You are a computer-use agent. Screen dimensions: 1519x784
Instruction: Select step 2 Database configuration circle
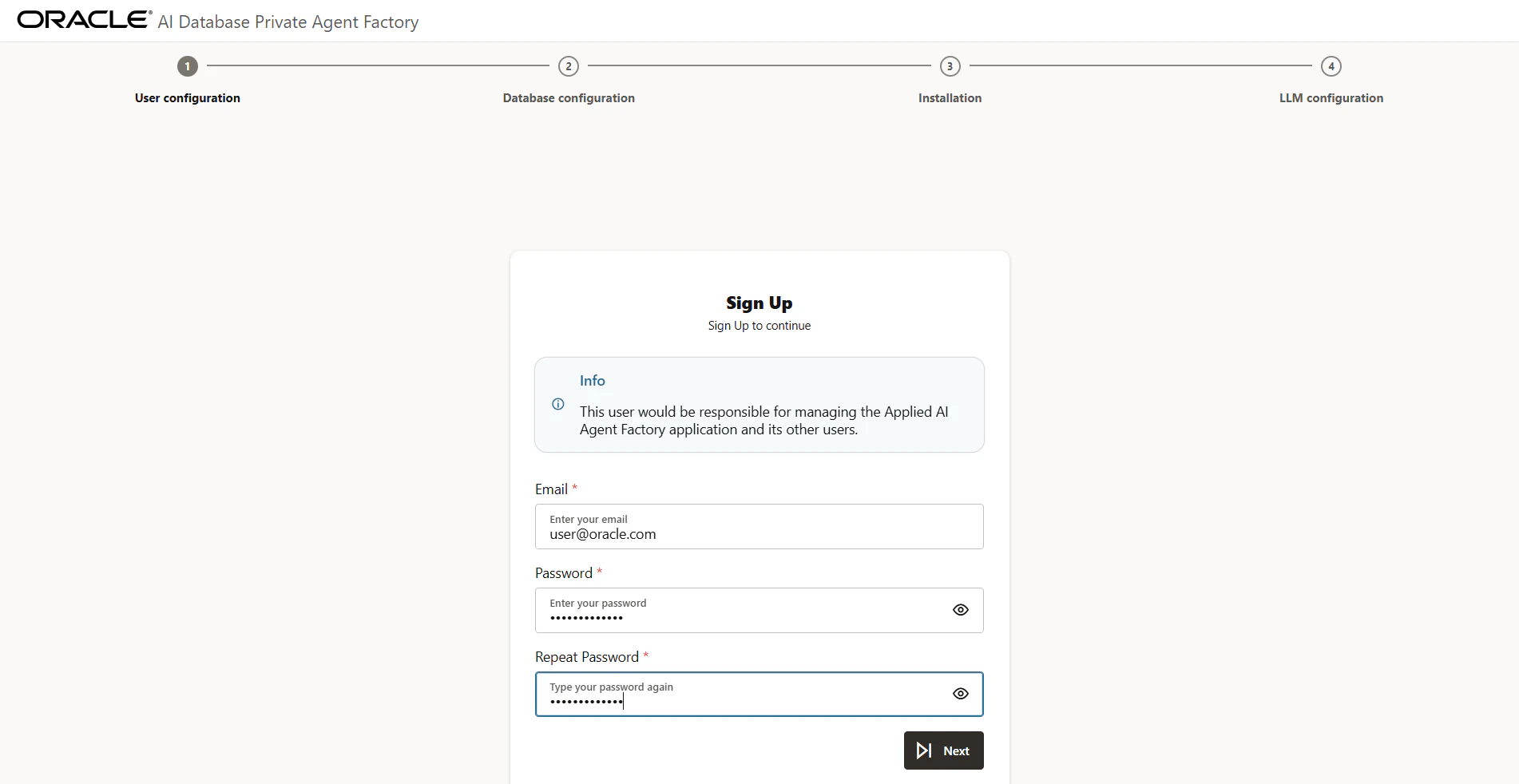(569, 66)
